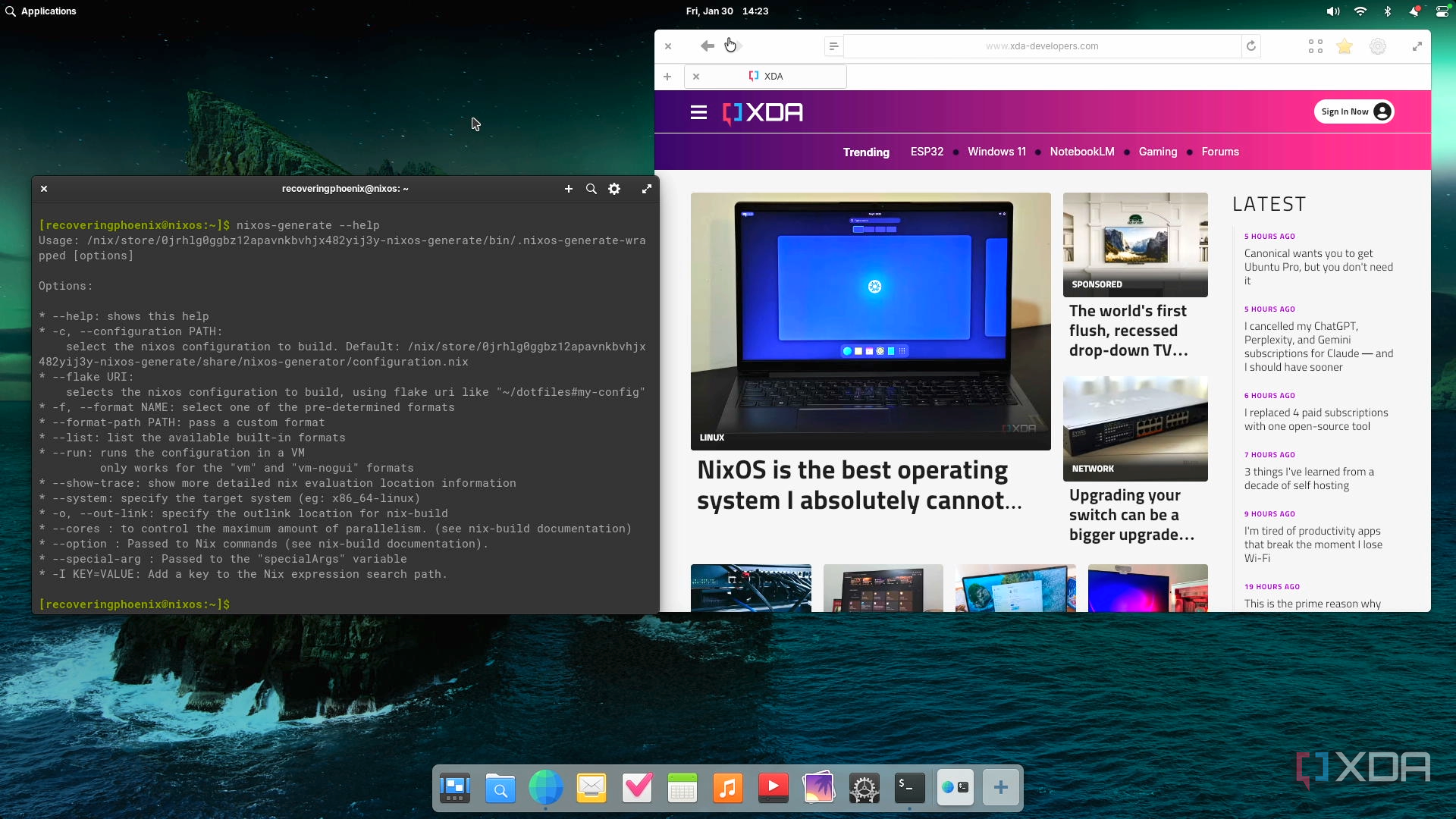This screenshot has width=1456, height=819.
Task: Open browser tab overview grid icon
Action: point(1316,46)
